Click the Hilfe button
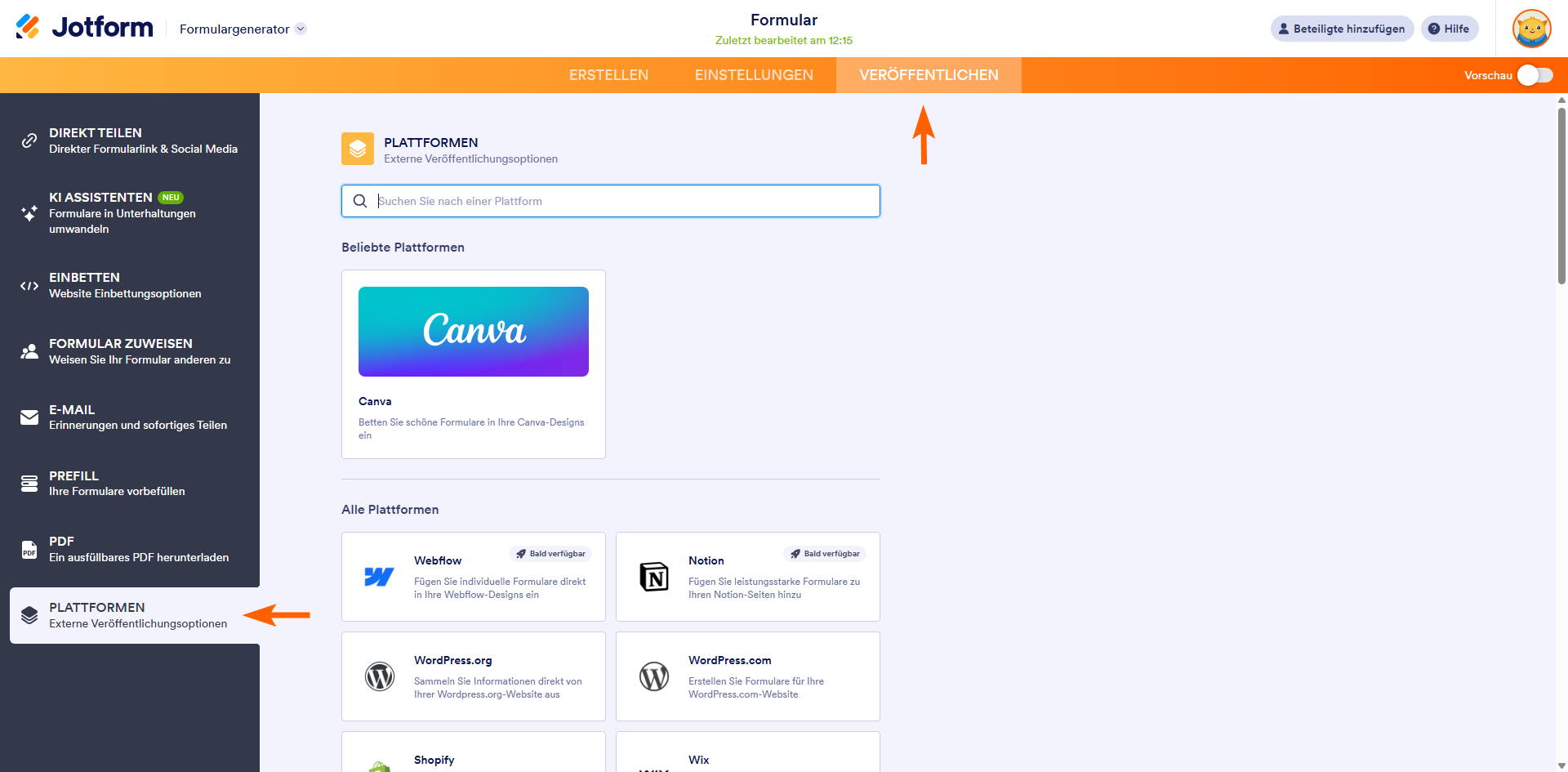 [1450, 29]
